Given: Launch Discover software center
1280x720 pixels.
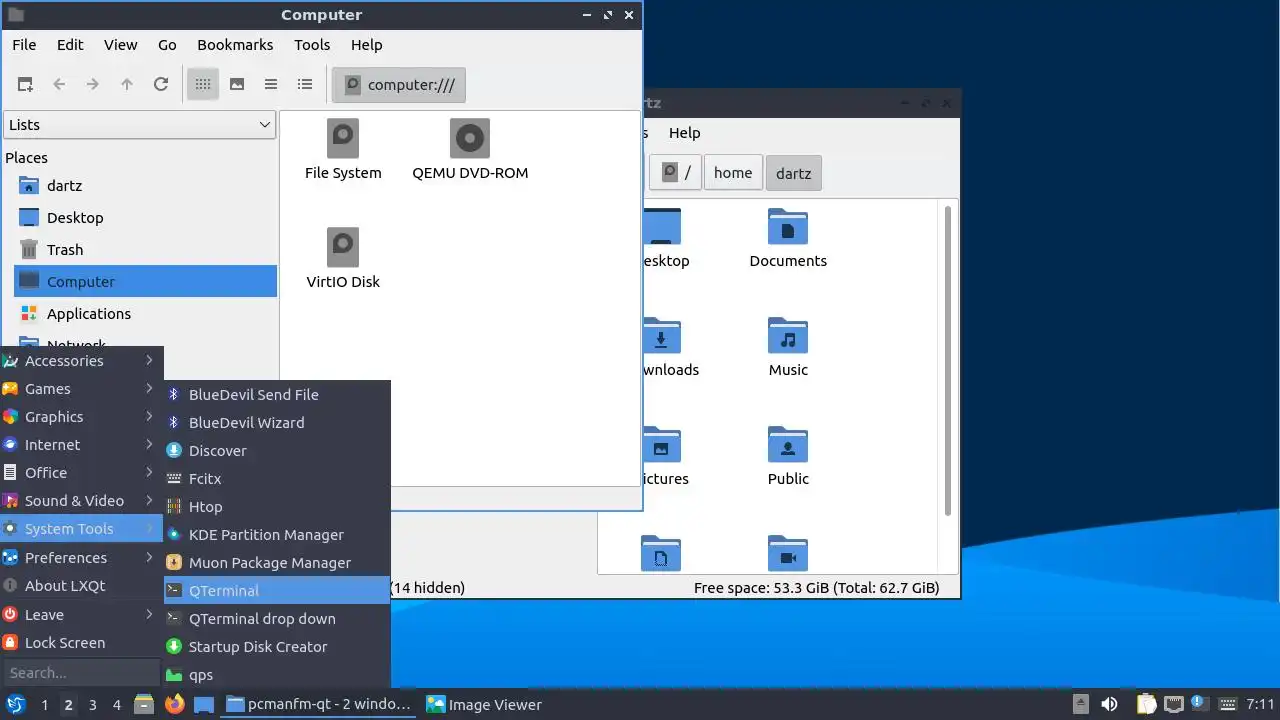Looking at the screenshot, I should 277,451.
